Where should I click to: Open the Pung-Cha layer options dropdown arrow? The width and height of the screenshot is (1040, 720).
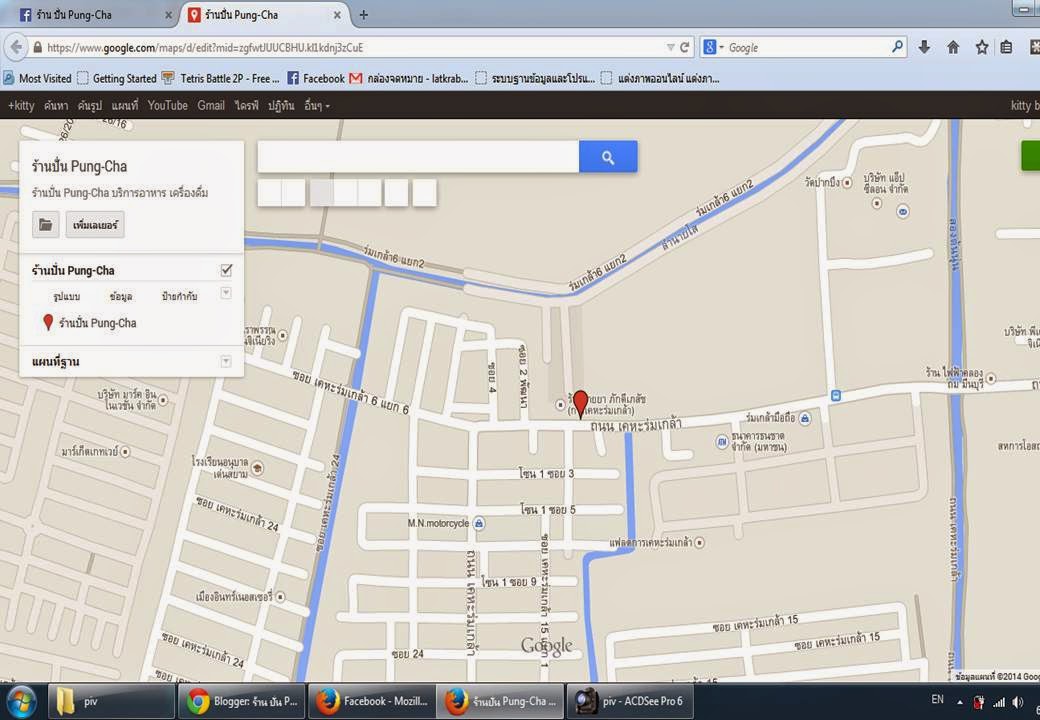coord(226,293)
